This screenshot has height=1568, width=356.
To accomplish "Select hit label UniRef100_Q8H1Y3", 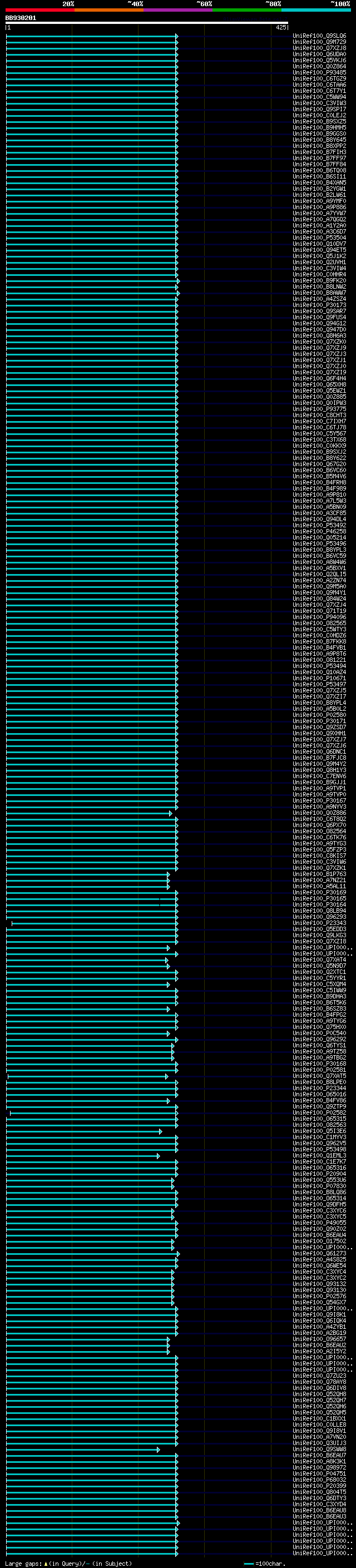I will click(319, 770).
